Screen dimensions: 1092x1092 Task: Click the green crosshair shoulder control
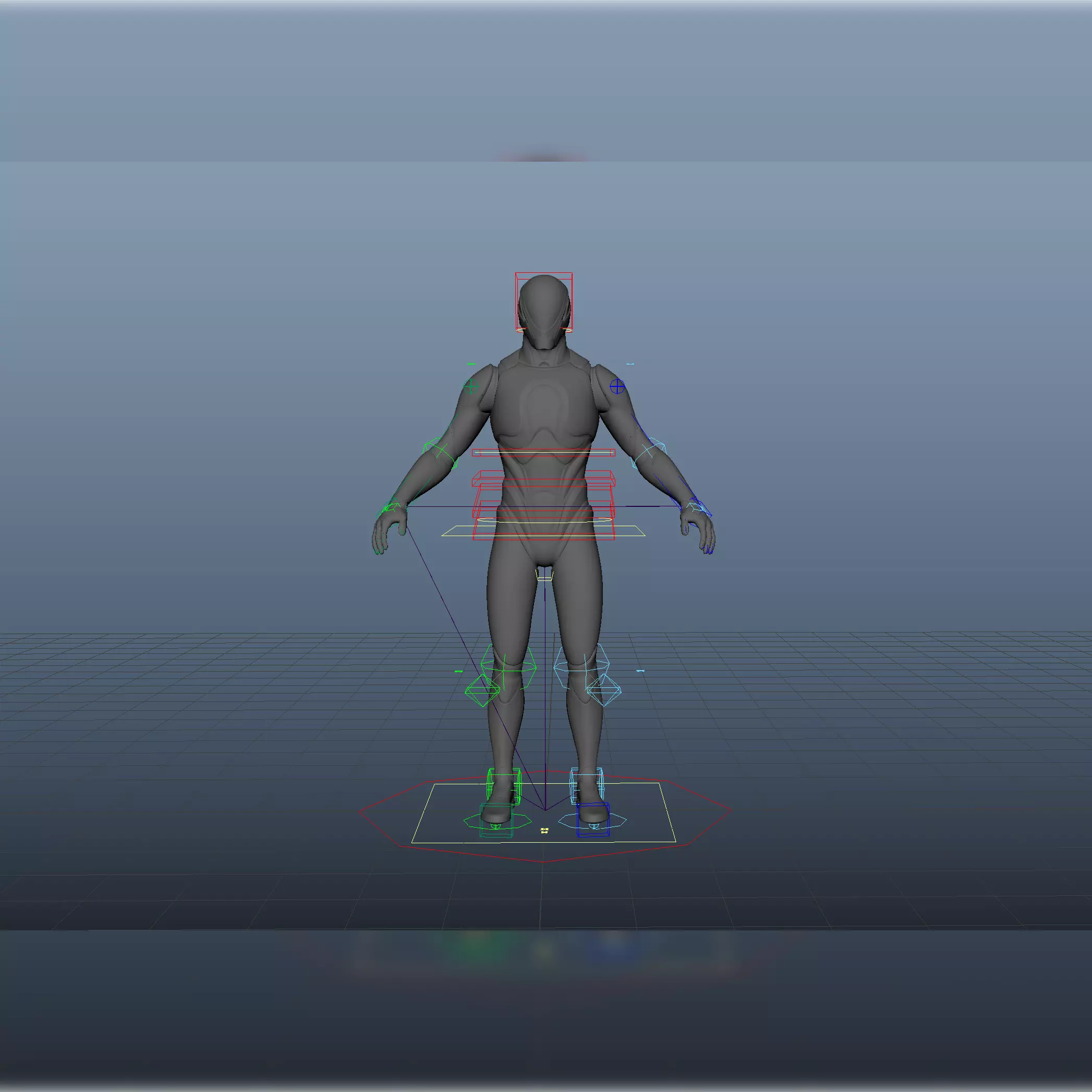coord(471,386)
